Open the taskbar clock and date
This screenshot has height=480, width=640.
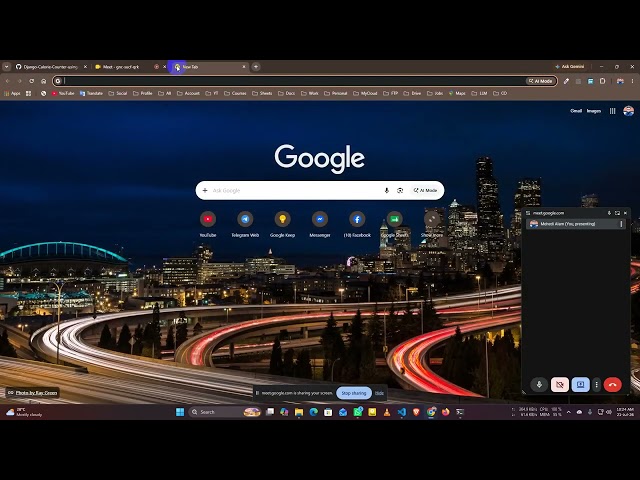click(625, 412)
